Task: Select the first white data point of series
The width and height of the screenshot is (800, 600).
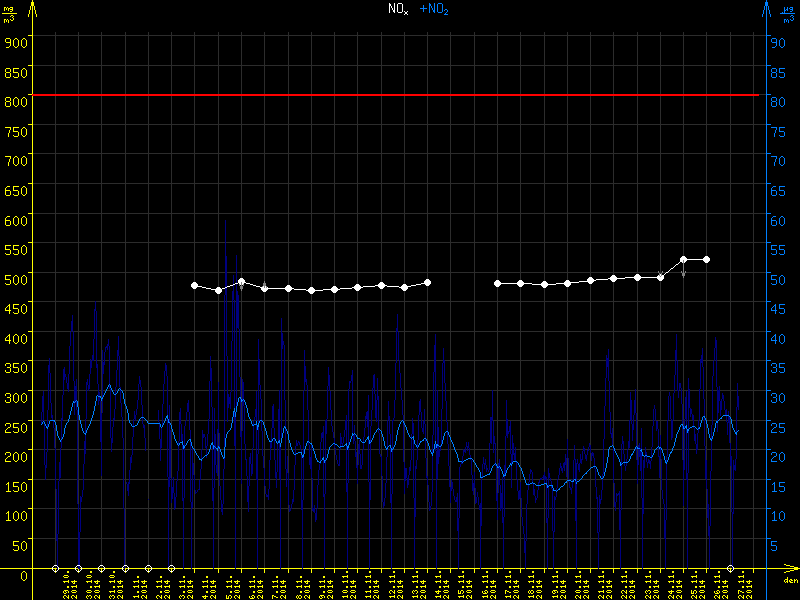Action: [x=194, y=285]
